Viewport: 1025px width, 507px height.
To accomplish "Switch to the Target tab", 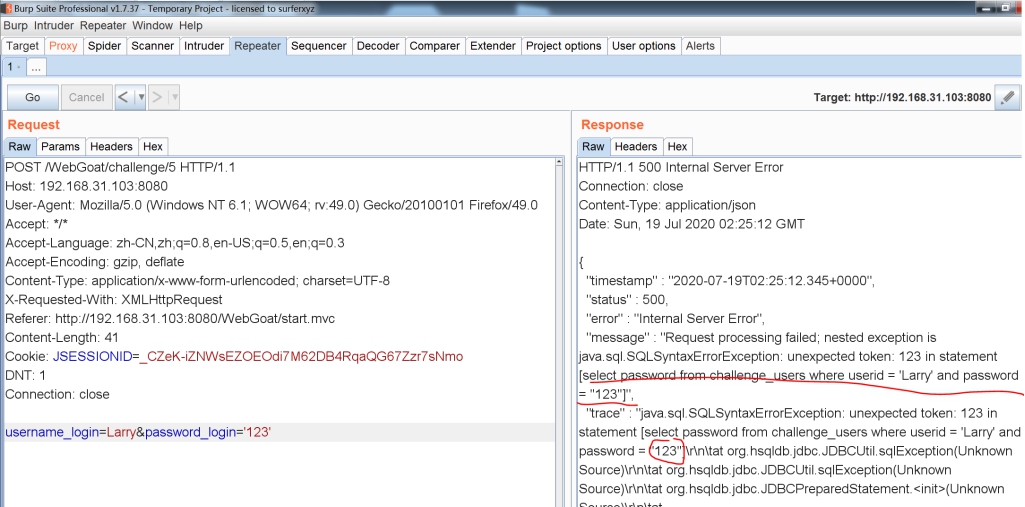I will pyautogui.click(x=23, y=46).
